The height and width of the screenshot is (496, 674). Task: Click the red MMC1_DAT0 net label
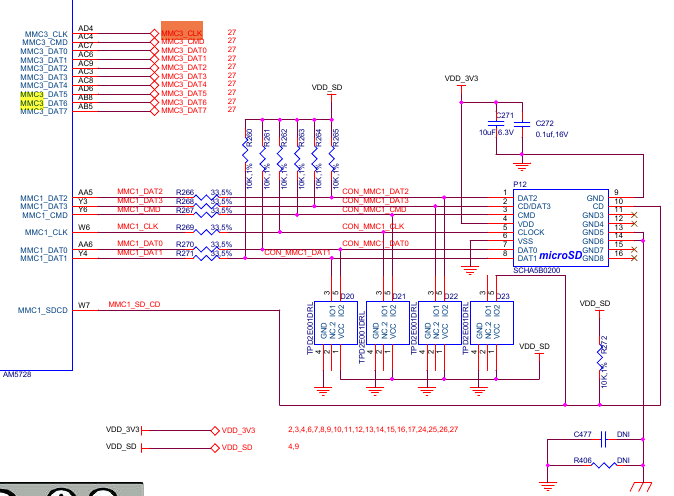point(140,243)
